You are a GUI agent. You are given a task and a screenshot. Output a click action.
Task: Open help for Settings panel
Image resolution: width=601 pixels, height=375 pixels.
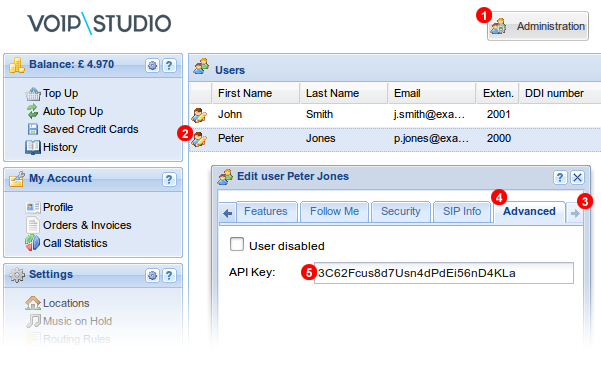coord(169,275)
